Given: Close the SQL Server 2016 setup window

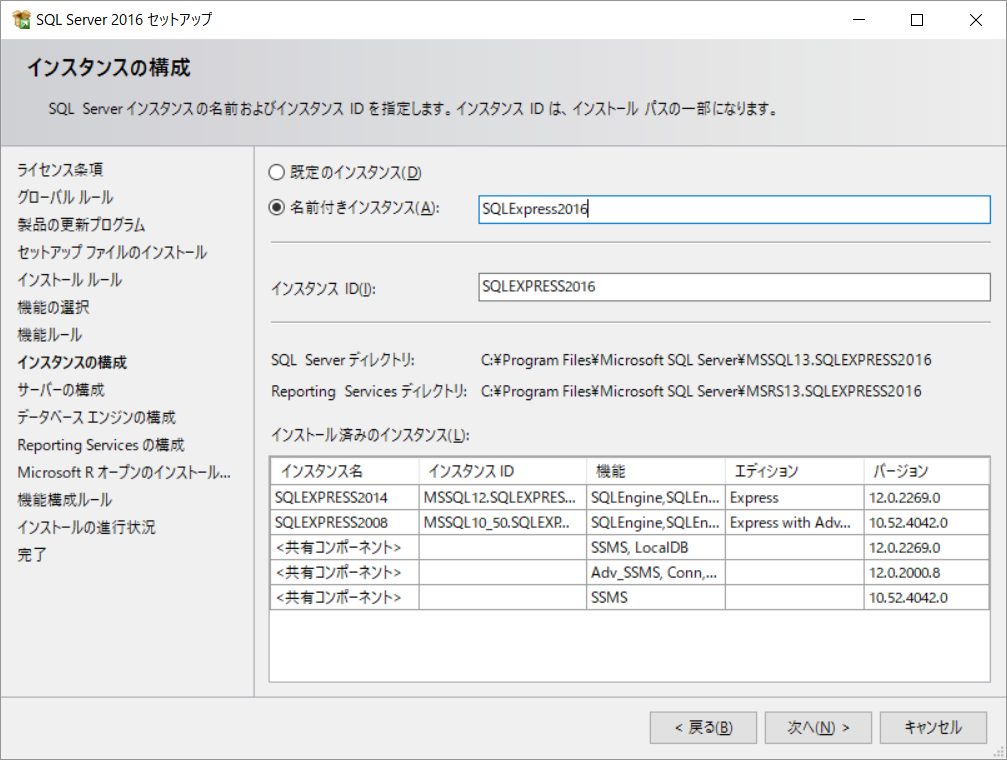Looking at the screenshot, I should [x=976, y=20].
